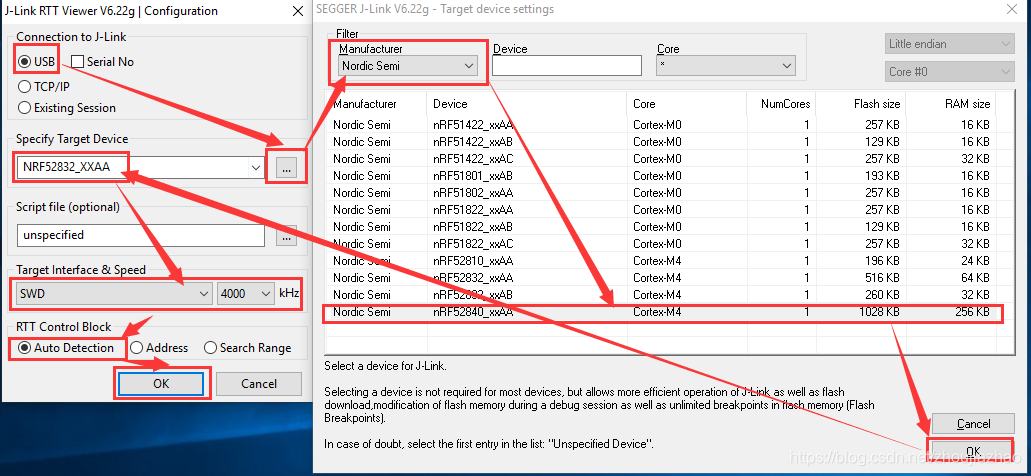Select the Auto Detection radio button
This screenshot has height=476, width=1031.
tap(24, 348)
